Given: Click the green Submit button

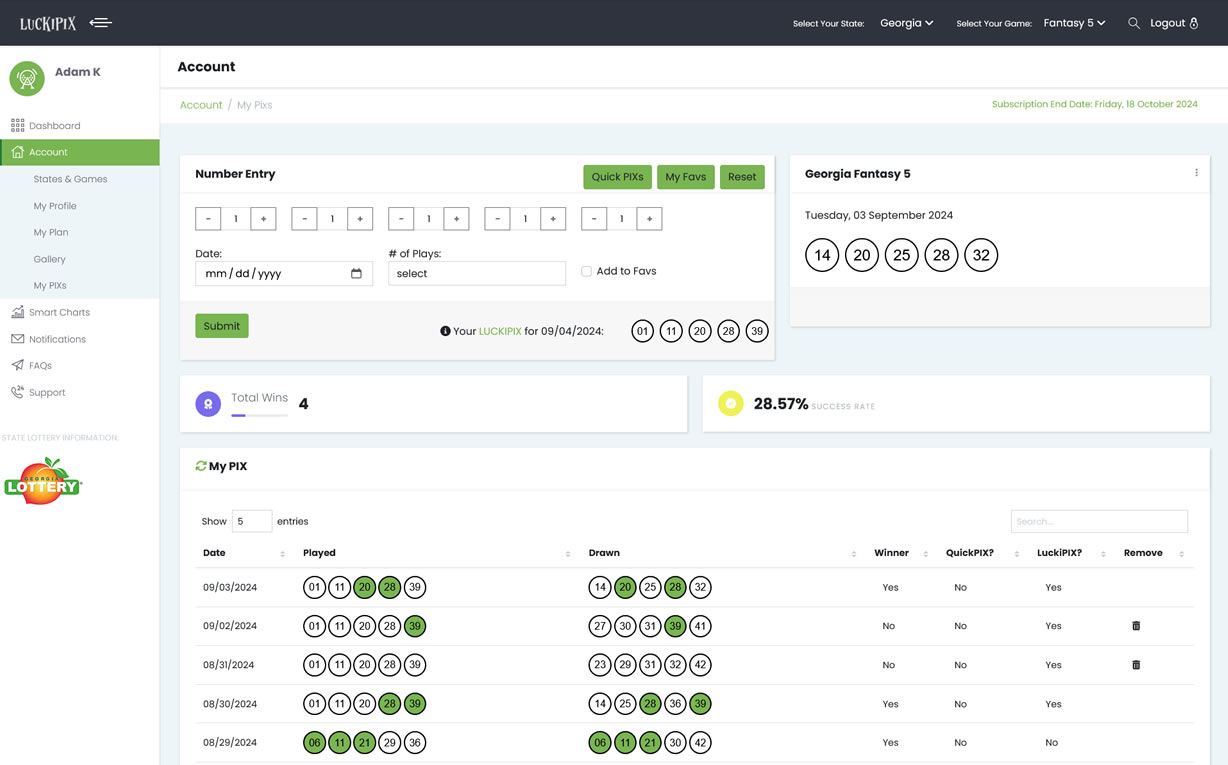Looking at the screenshot, I should (222, 326).
